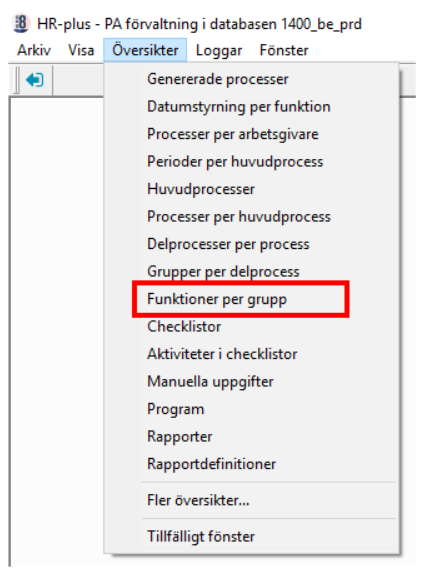This screenshot has height=572, width=430.
Task: Choose Datumstyrning per funktion
Action: tap(252, 107)
